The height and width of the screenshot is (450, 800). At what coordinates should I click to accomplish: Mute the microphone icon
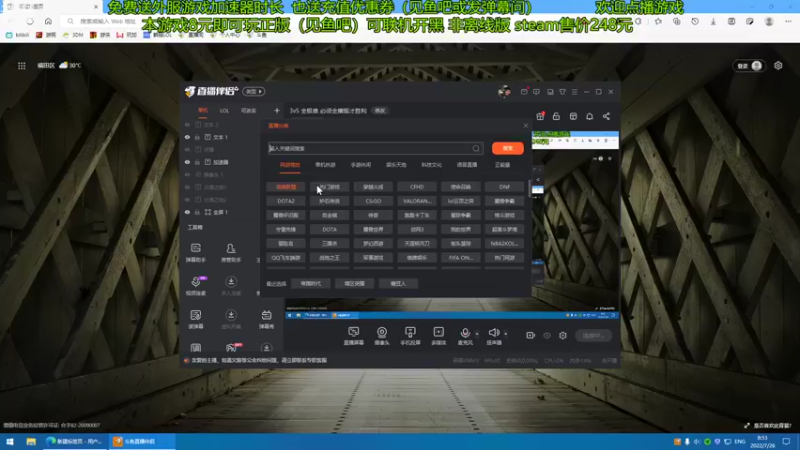click(x=465, y=333)
